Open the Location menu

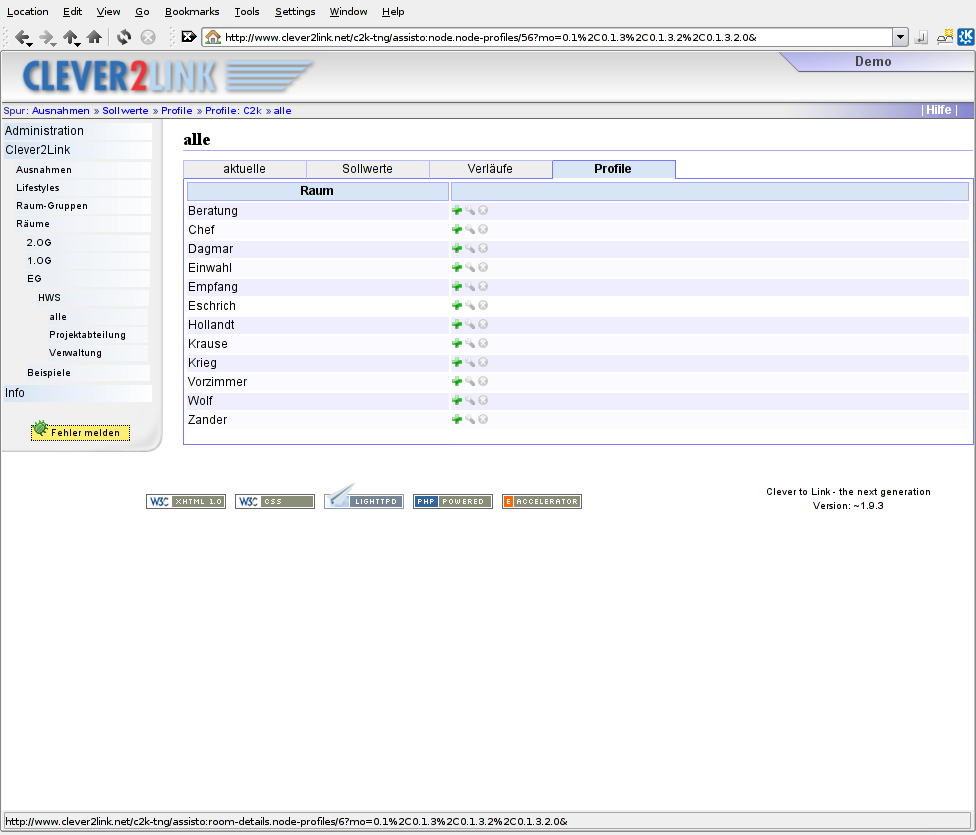click(x=27, y=11)
